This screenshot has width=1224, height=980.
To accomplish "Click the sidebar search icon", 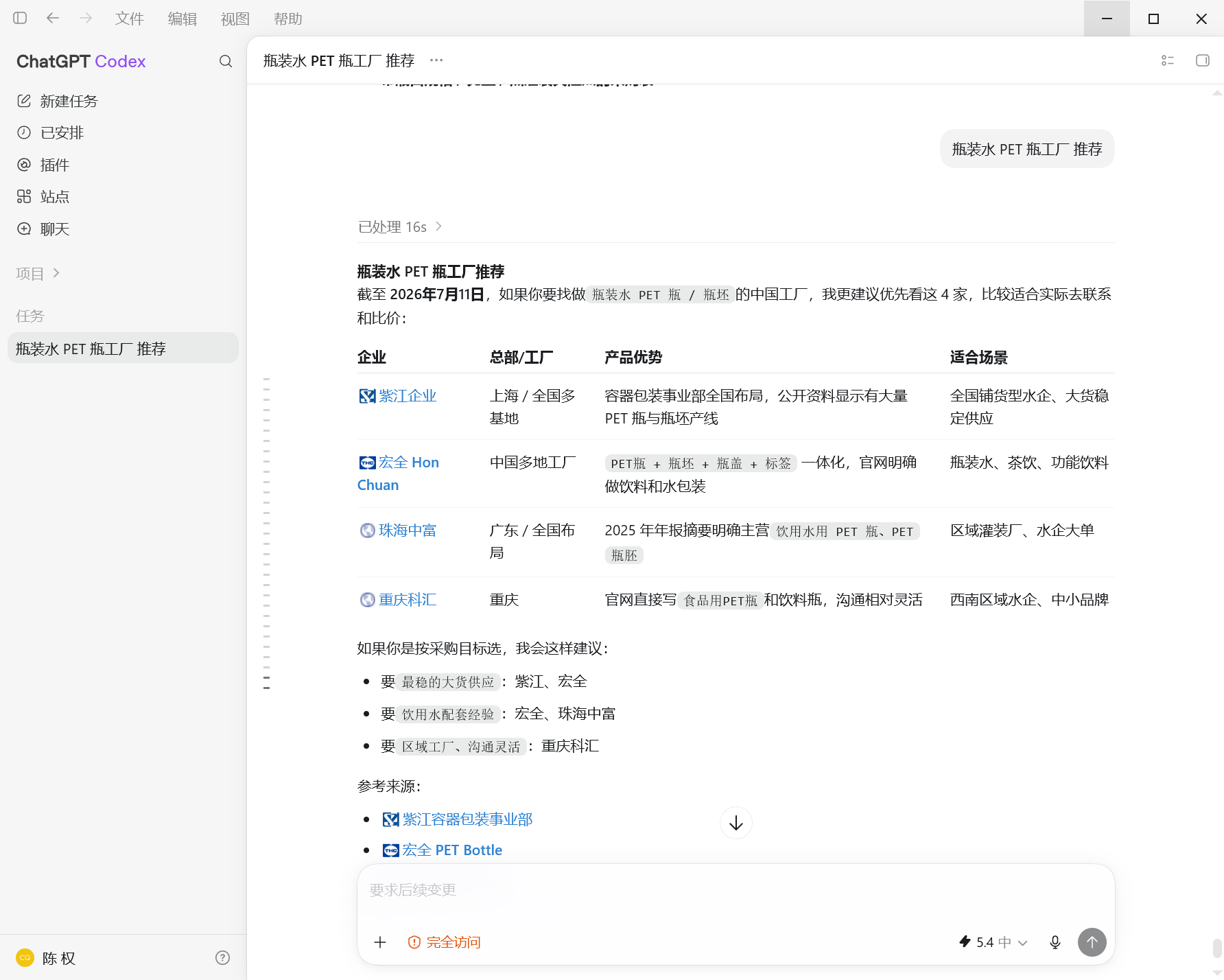I will point(226,61).
